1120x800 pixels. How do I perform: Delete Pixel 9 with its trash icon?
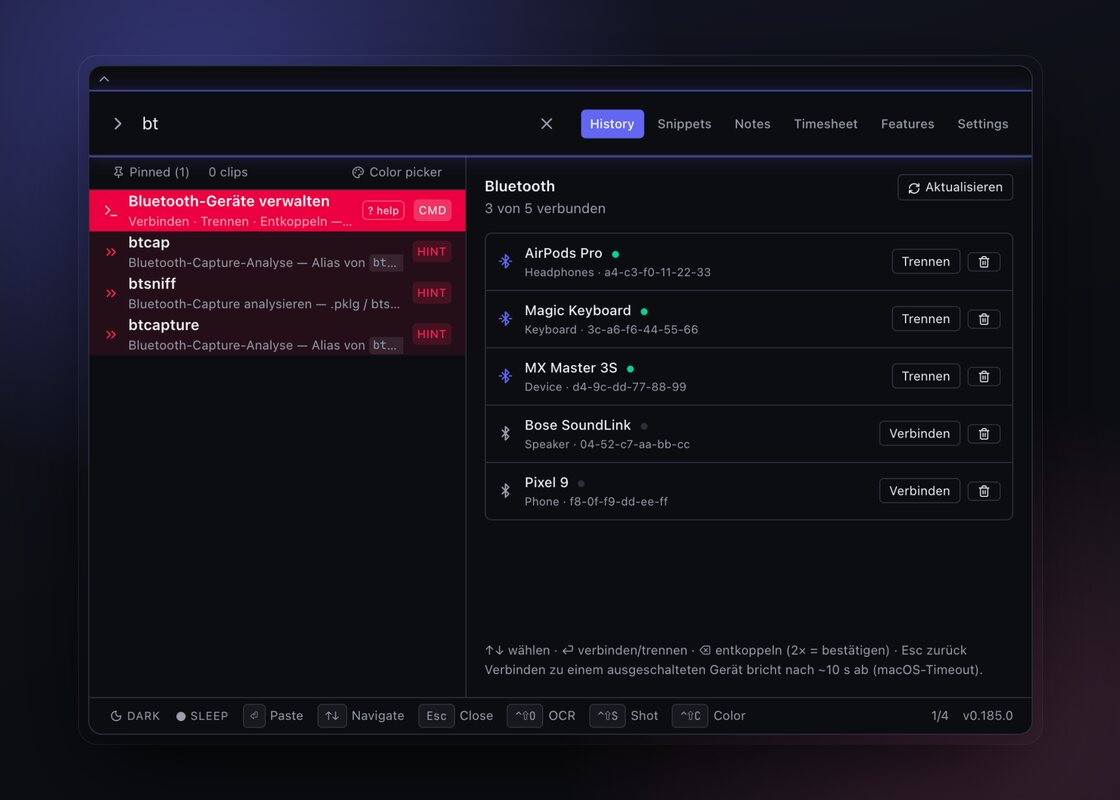pyautogui.click(x=984, y=491)
